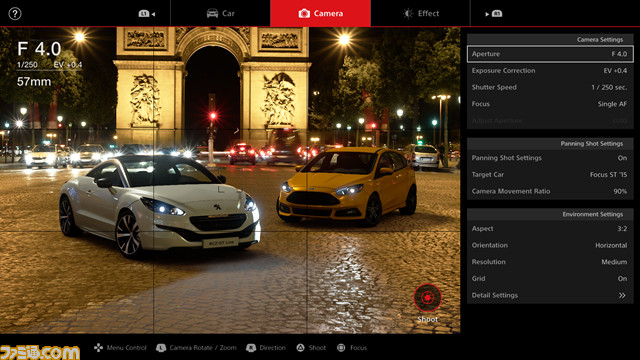This screenshot has width=640, height=360.
Task: Open the Effect tab
Action: (420, 13)
